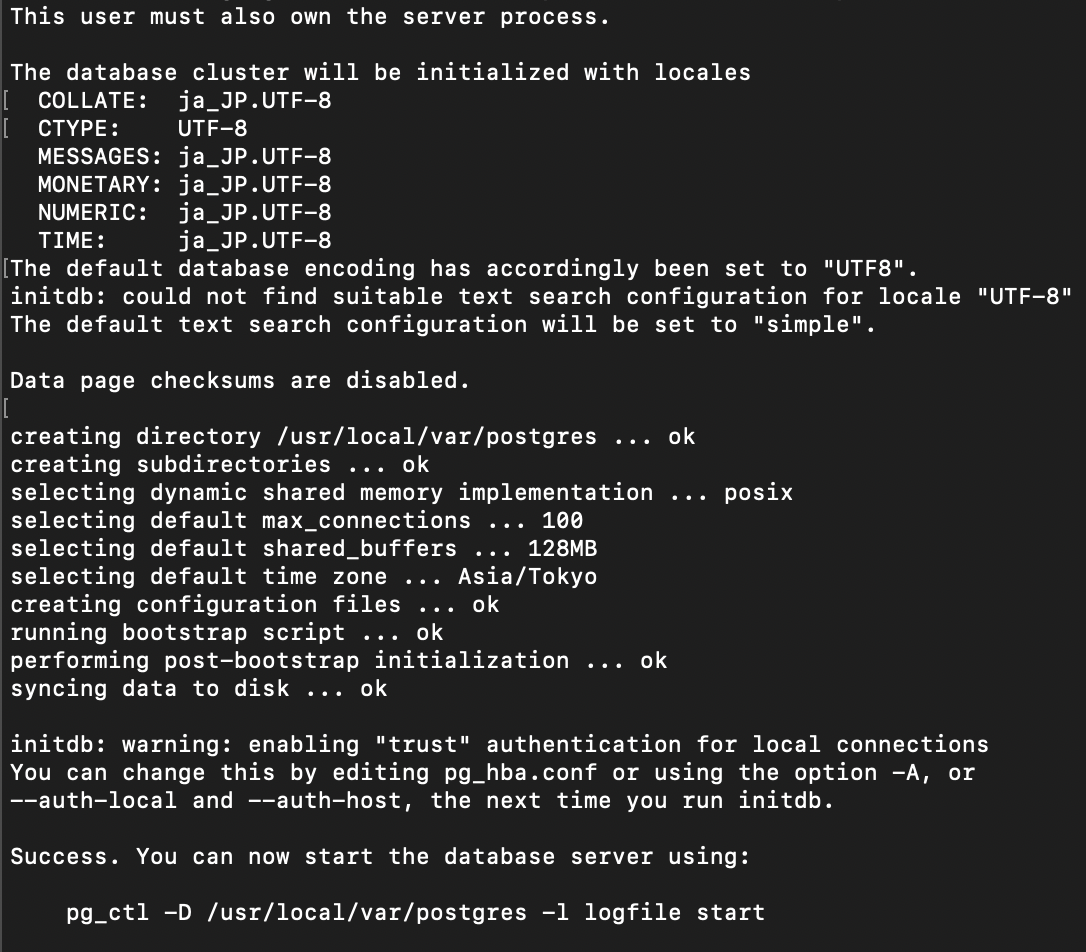Click the max_connections value 100
Image resolution: width=1086 pixels, height=952 pixels.
[562, 521]
